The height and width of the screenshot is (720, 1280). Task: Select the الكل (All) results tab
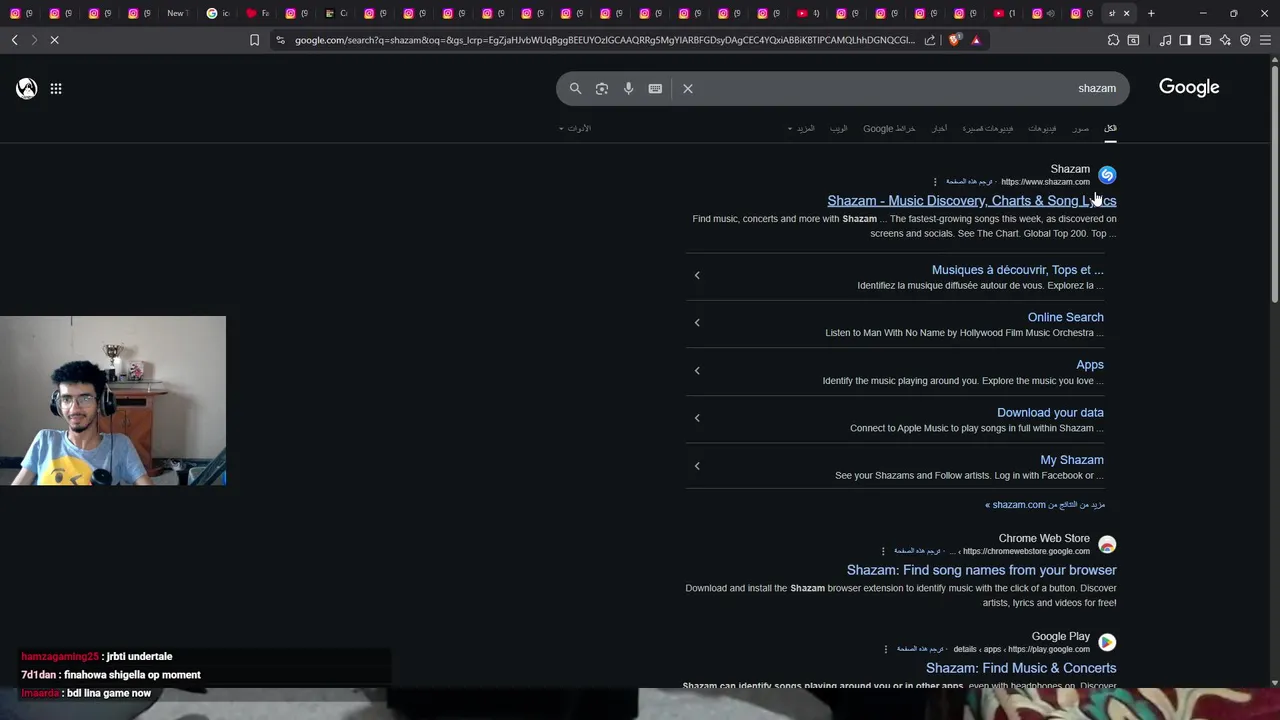pyautogui.click(x=1110, y=128)
